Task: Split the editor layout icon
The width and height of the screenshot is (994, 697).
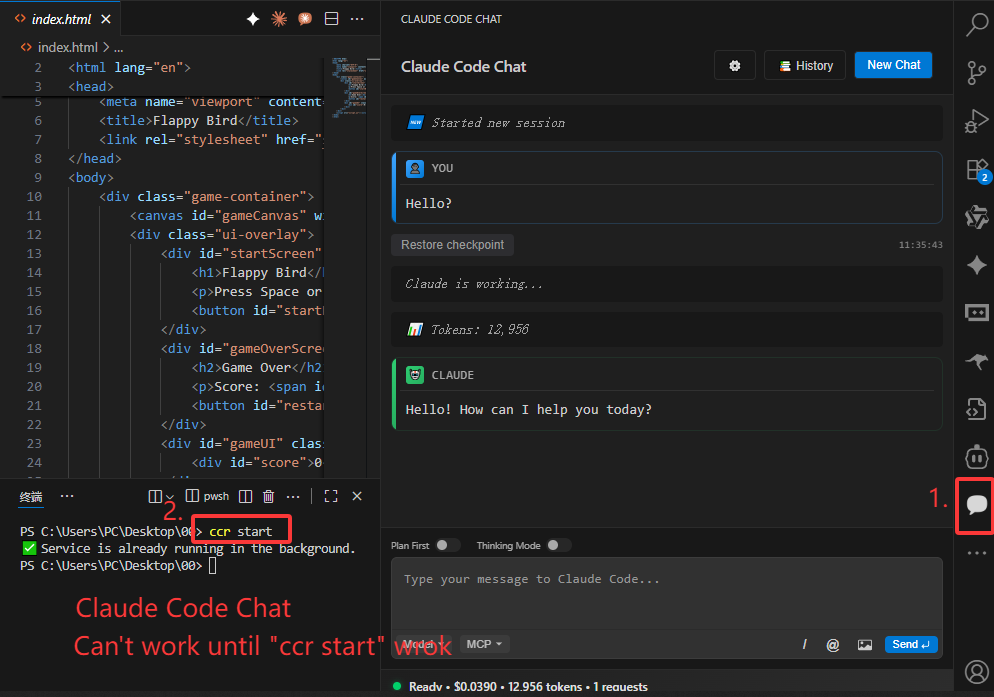Action: [x=331, y=19]
